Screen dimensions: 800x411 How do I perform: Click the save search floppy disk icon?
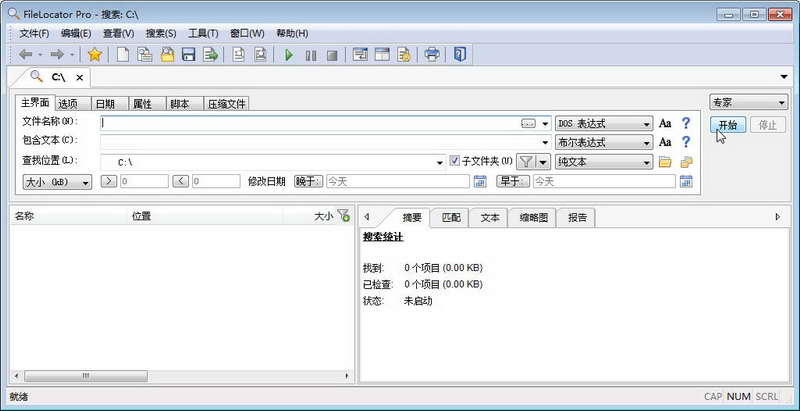[189, 55]
